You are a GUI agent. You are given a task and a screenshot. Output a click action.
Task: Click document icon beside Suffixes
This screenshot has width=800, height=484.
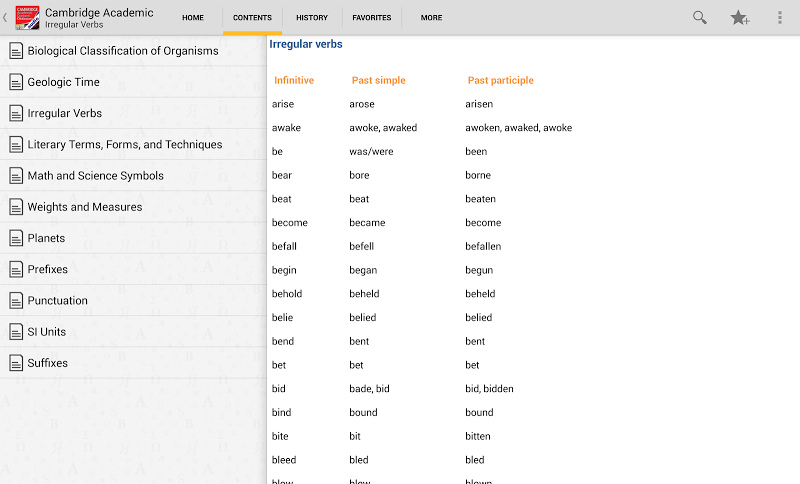tap(16, 363)
